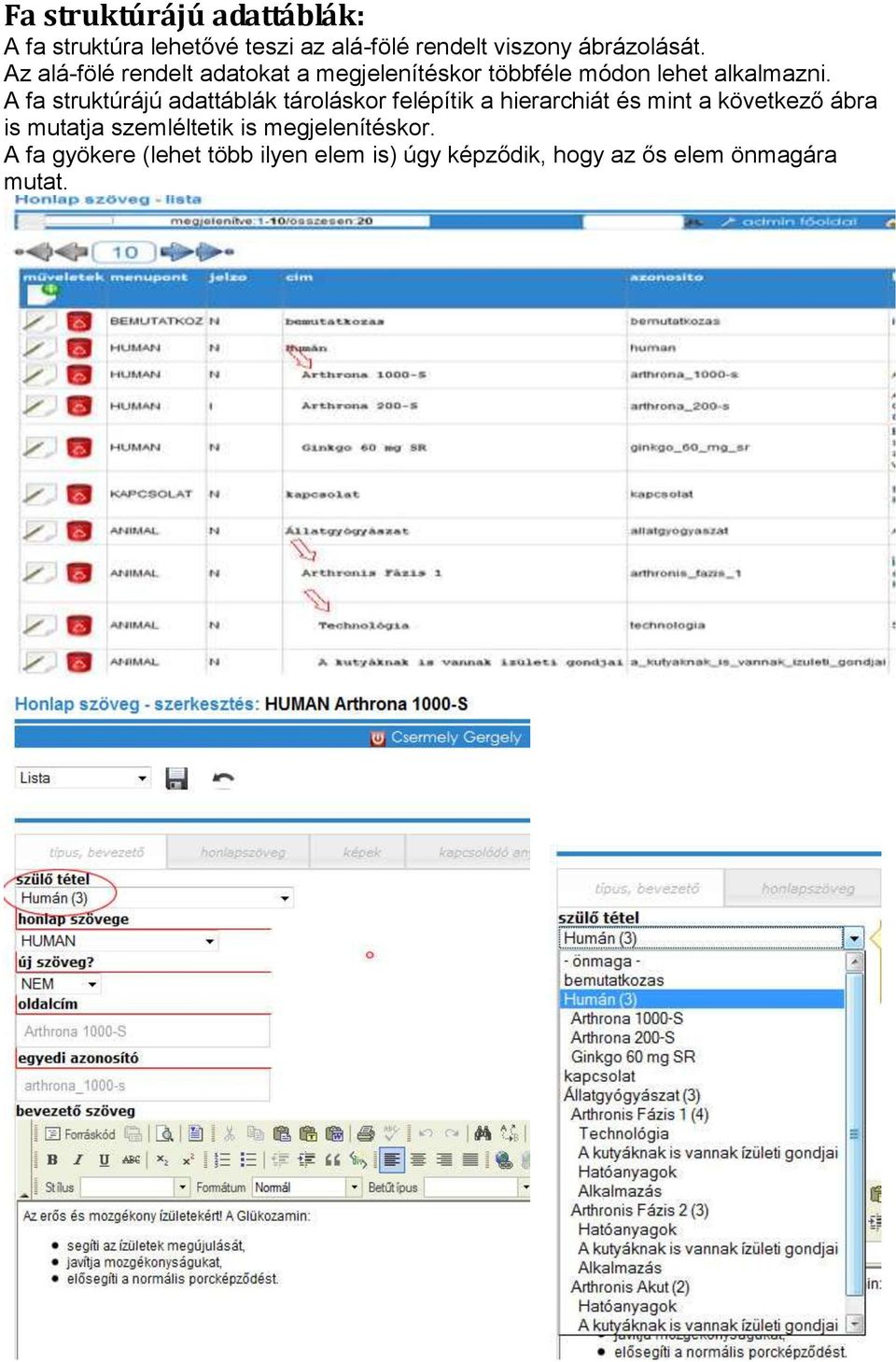Click the 'Arthronis Fázis 1' title cell
The height and width of the screenshot is (1362, 896).
[371, 573]
